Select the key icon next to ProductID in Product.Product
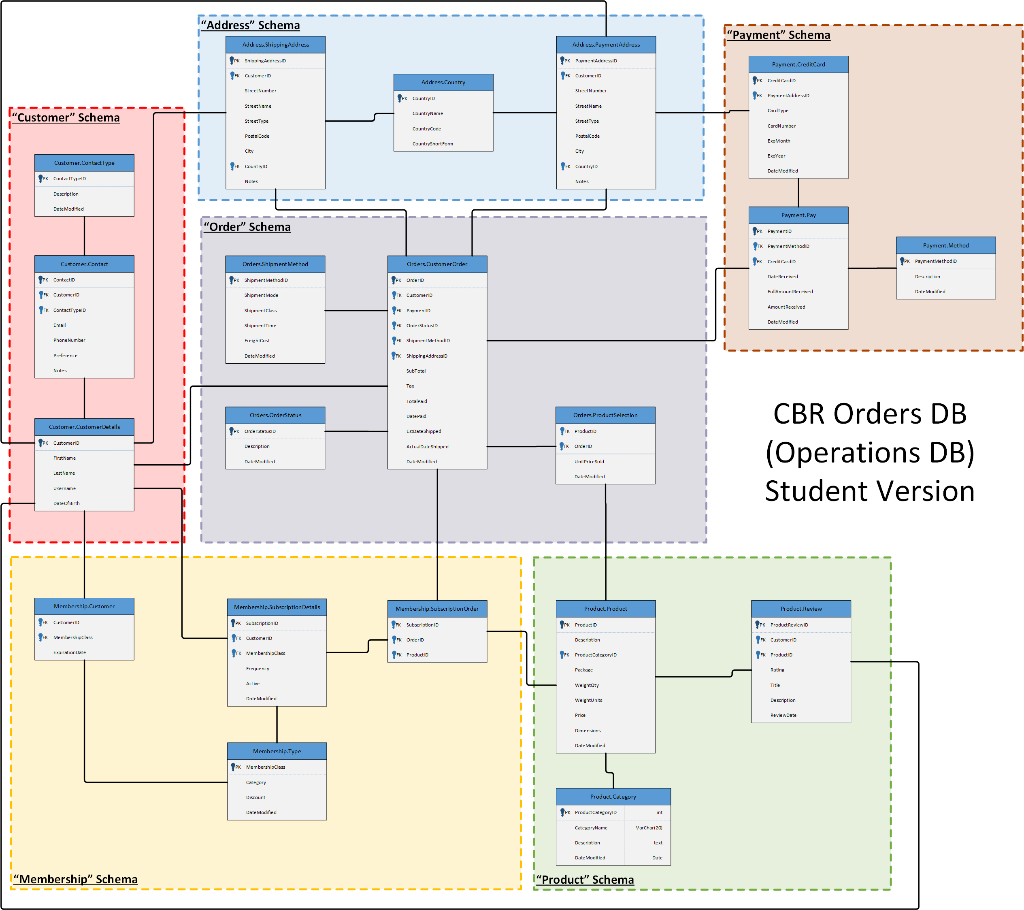 click(563, 623)
